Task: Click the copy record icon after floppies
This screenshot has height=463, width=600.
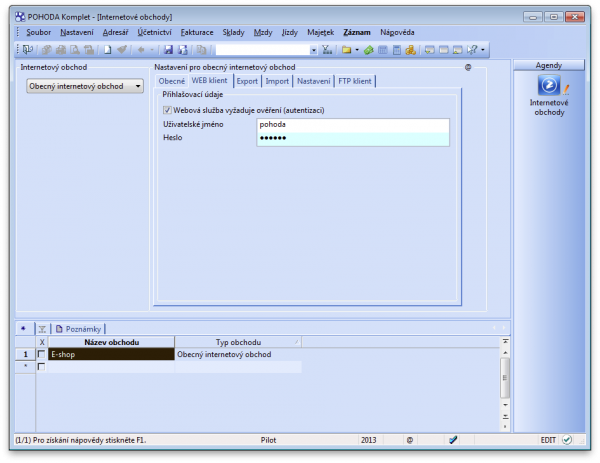Action: pyautogui.click(x=201, y=50)
